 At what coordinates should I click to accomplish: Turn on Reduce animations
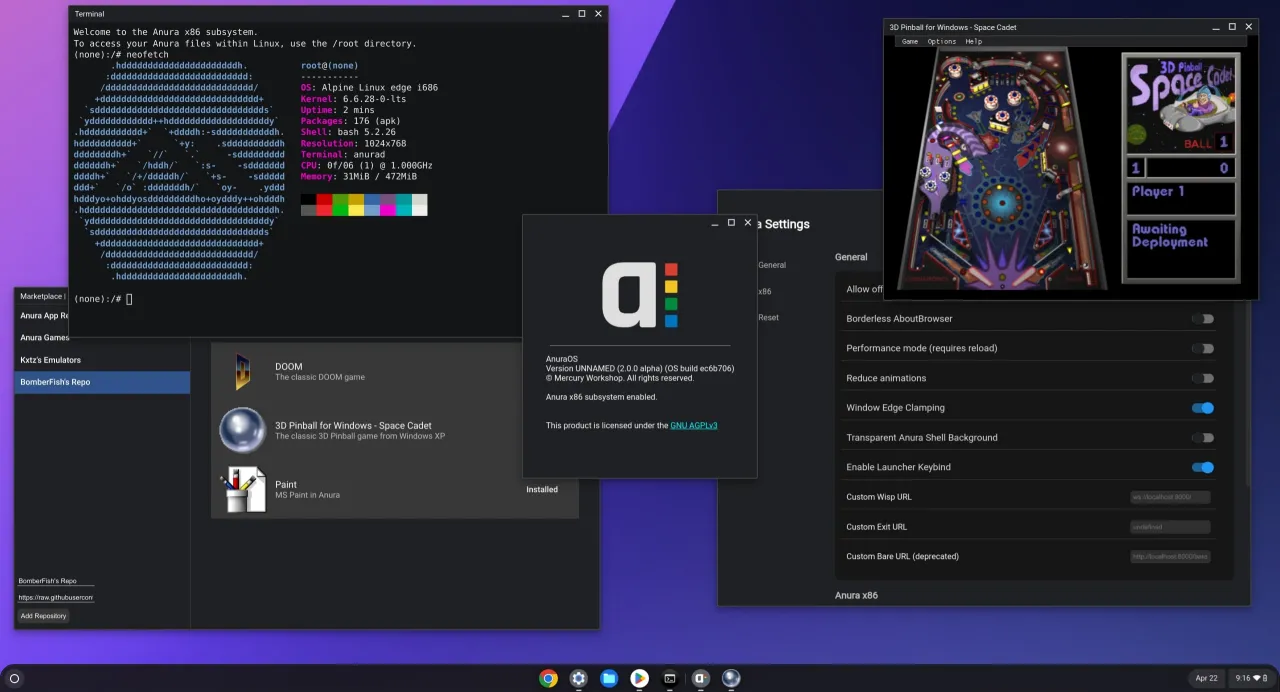coord(1203,378)
